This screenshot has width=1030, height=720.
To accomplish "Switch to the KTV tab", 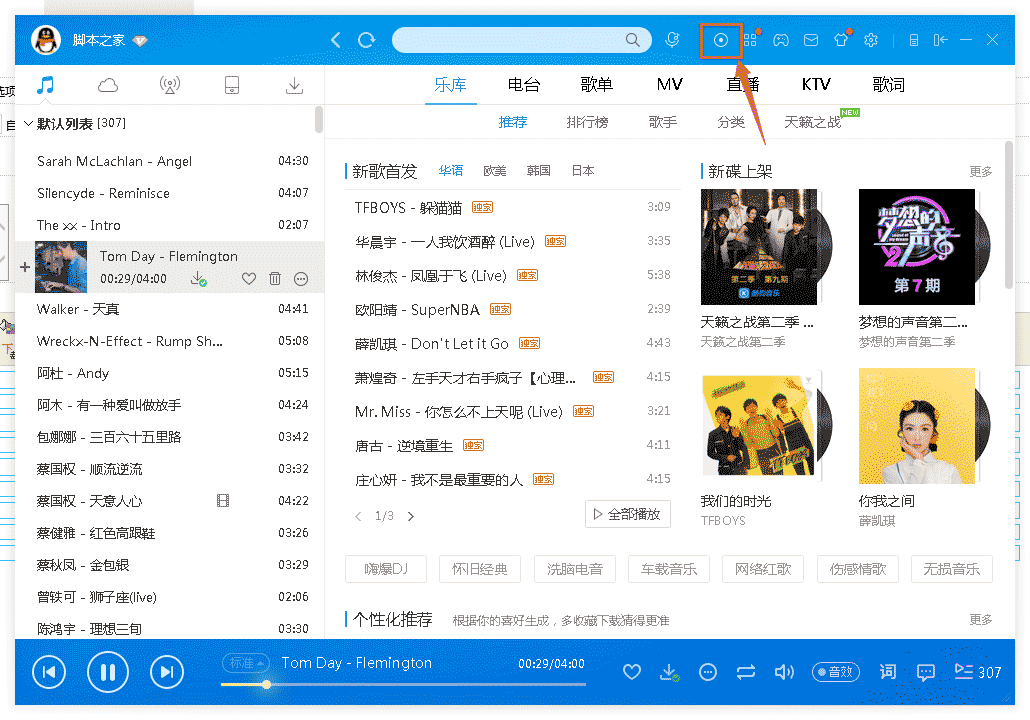I will point(816,85).
